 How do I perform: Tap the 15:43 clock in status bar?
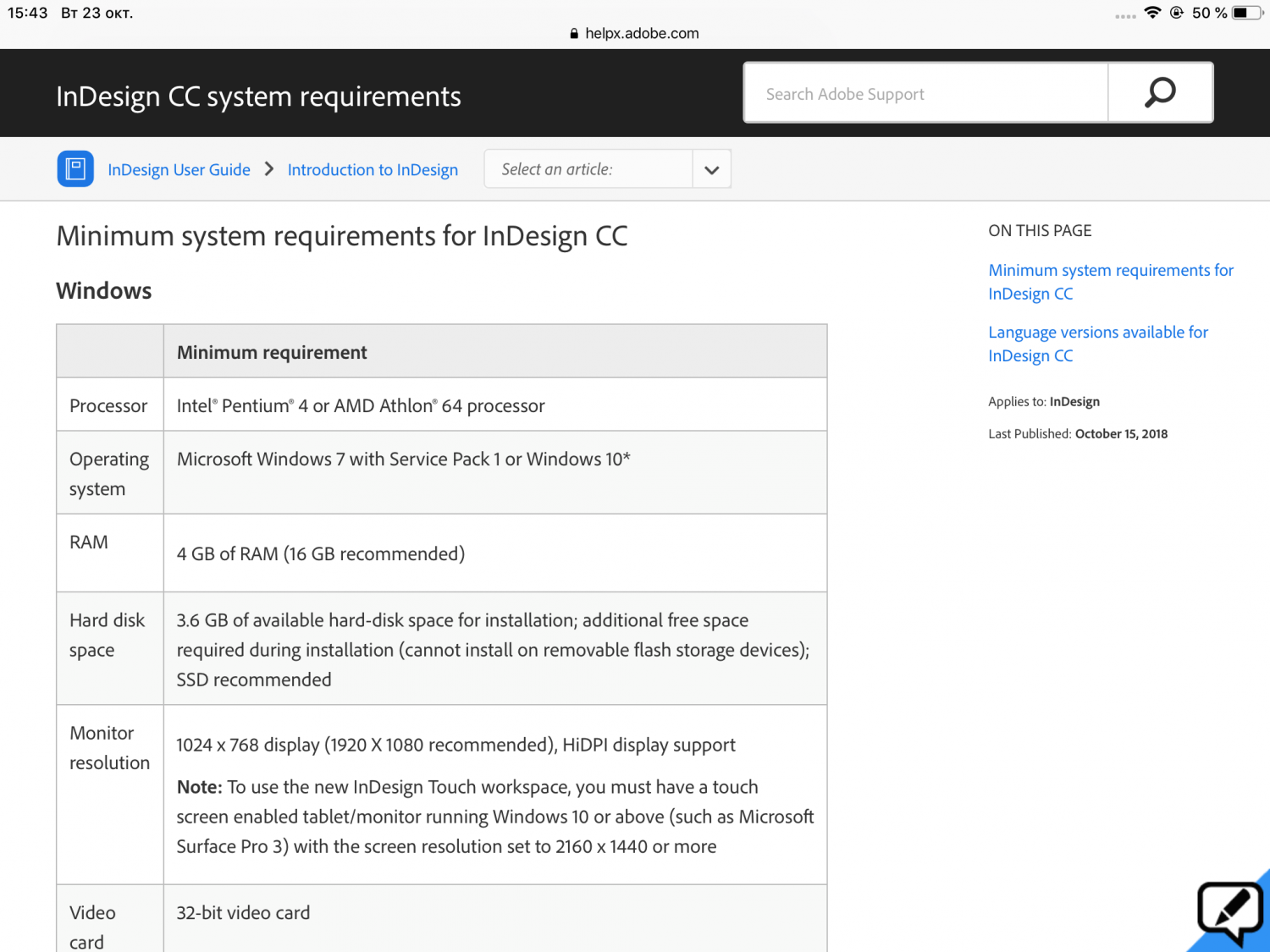click(x=28, y=13)
